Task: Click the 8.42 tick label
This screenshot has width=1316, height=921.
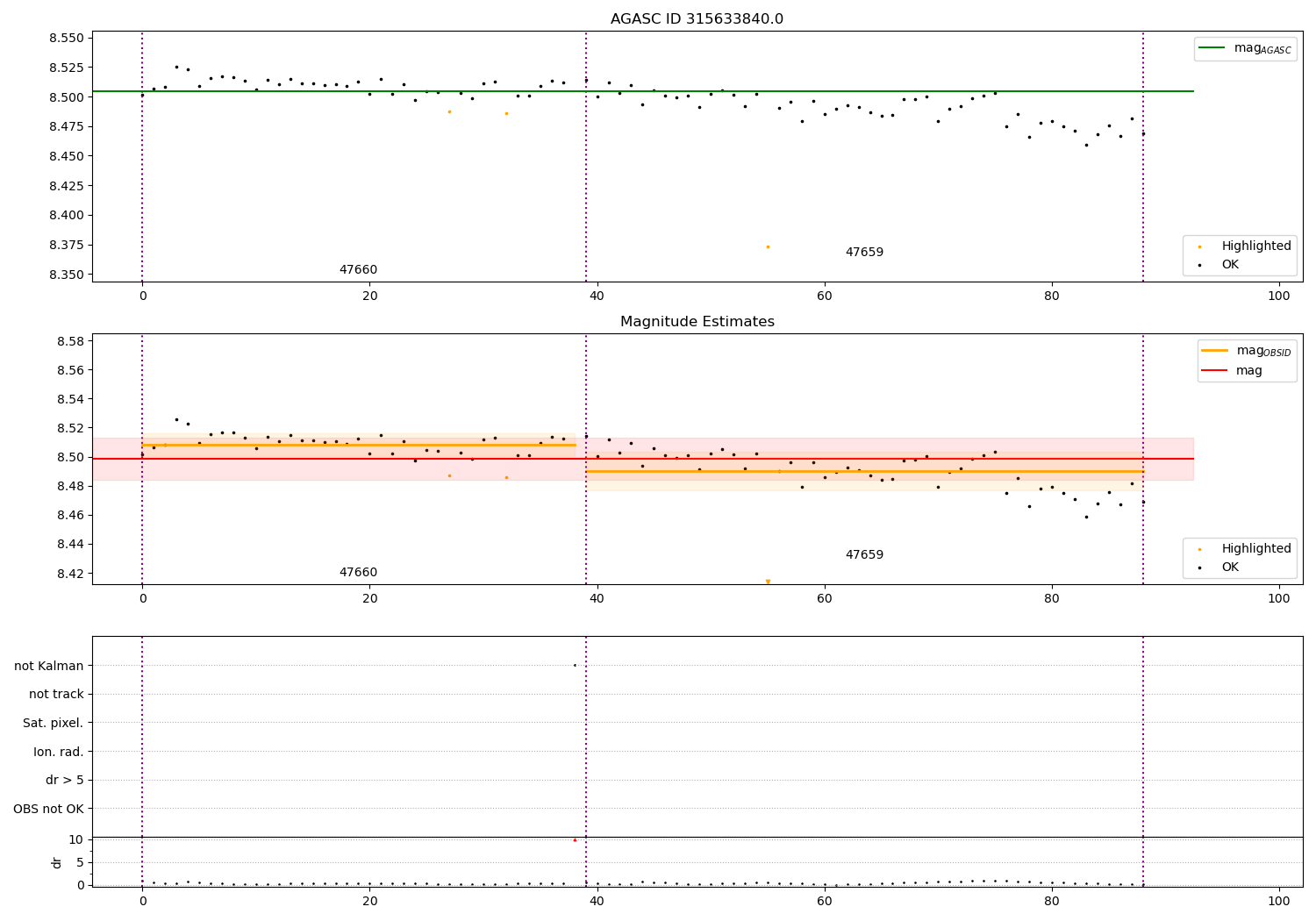Action: 69,574
